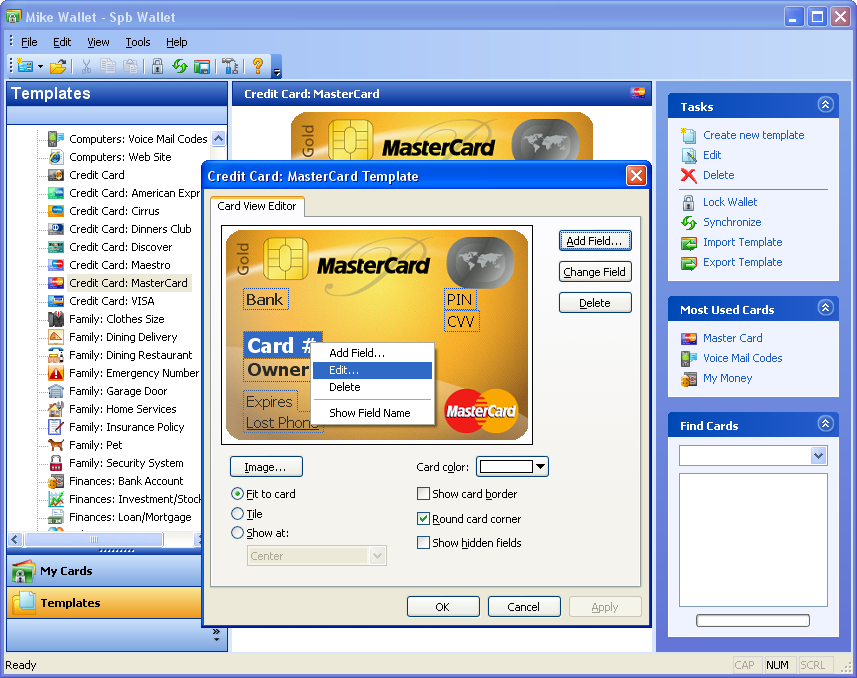
Task: Open the File menu
Action: click(x=29, y=42)
